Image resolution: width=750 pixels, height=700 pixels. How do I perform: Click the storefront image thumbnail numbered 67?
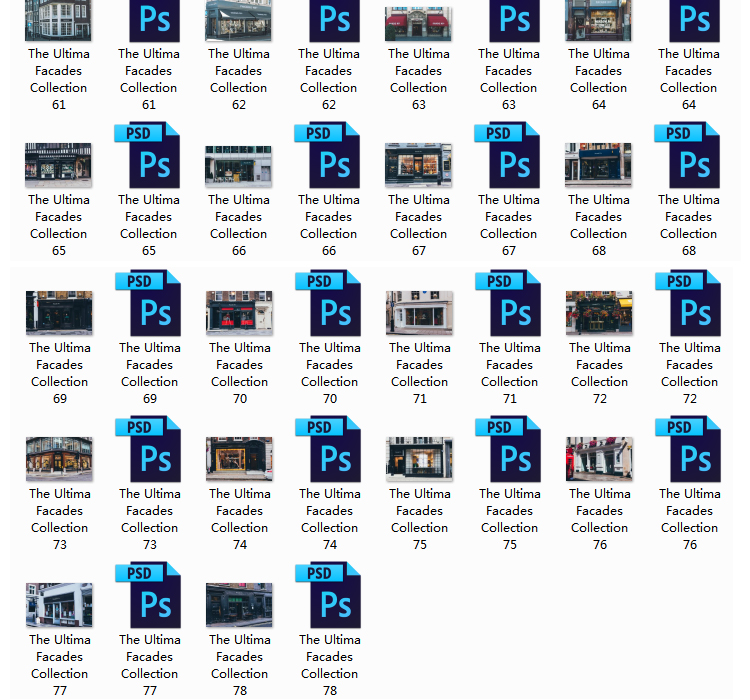tap(418, 165)
